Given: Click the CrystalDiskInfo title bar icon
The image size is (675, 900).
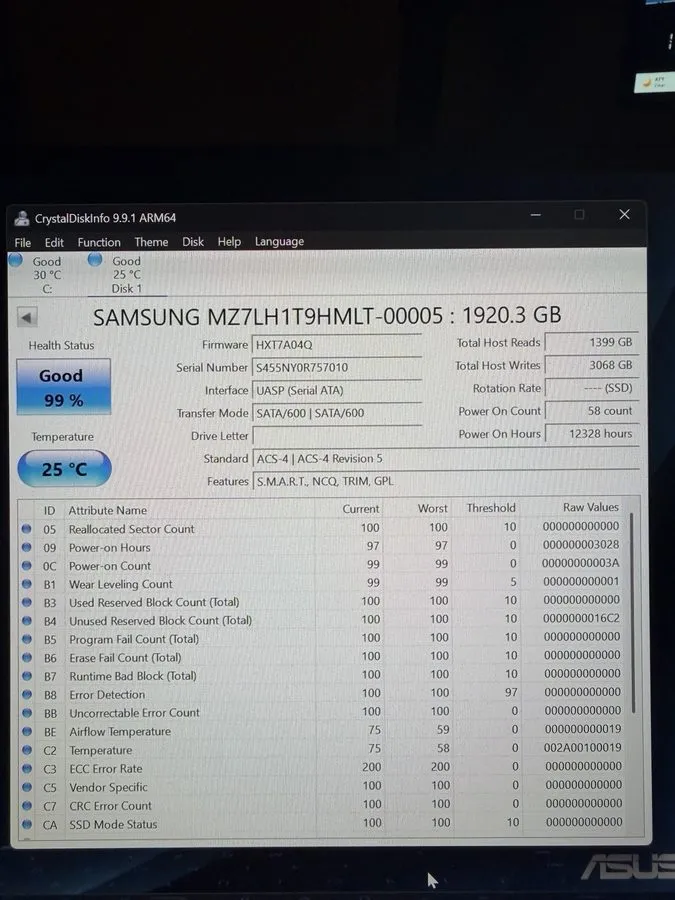Looking at the screenshot, I should coord(22,218).
